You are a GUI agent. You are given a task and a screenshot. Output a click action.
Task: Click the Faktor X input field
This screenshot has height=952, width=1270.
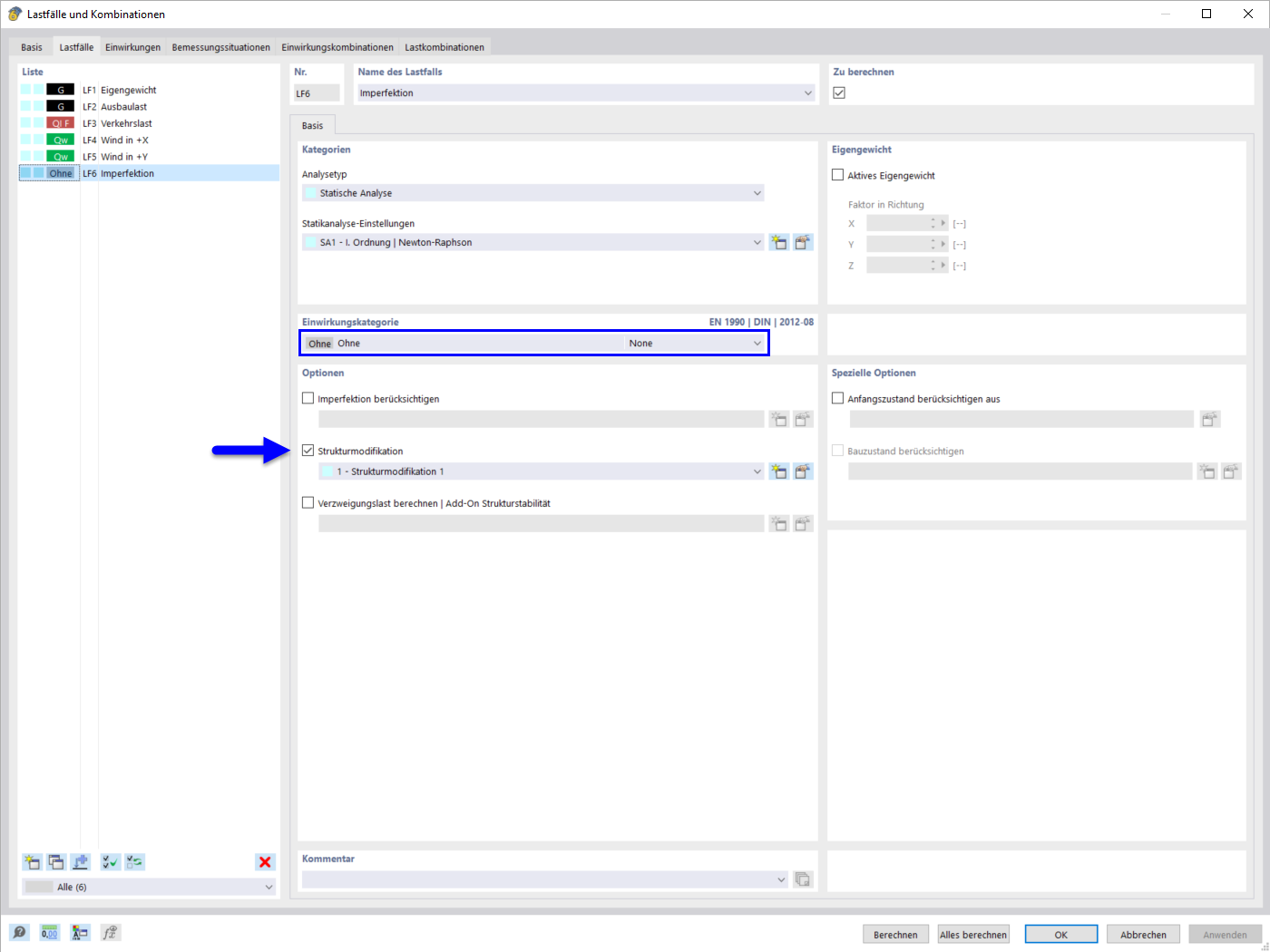[x=897, y=223]
